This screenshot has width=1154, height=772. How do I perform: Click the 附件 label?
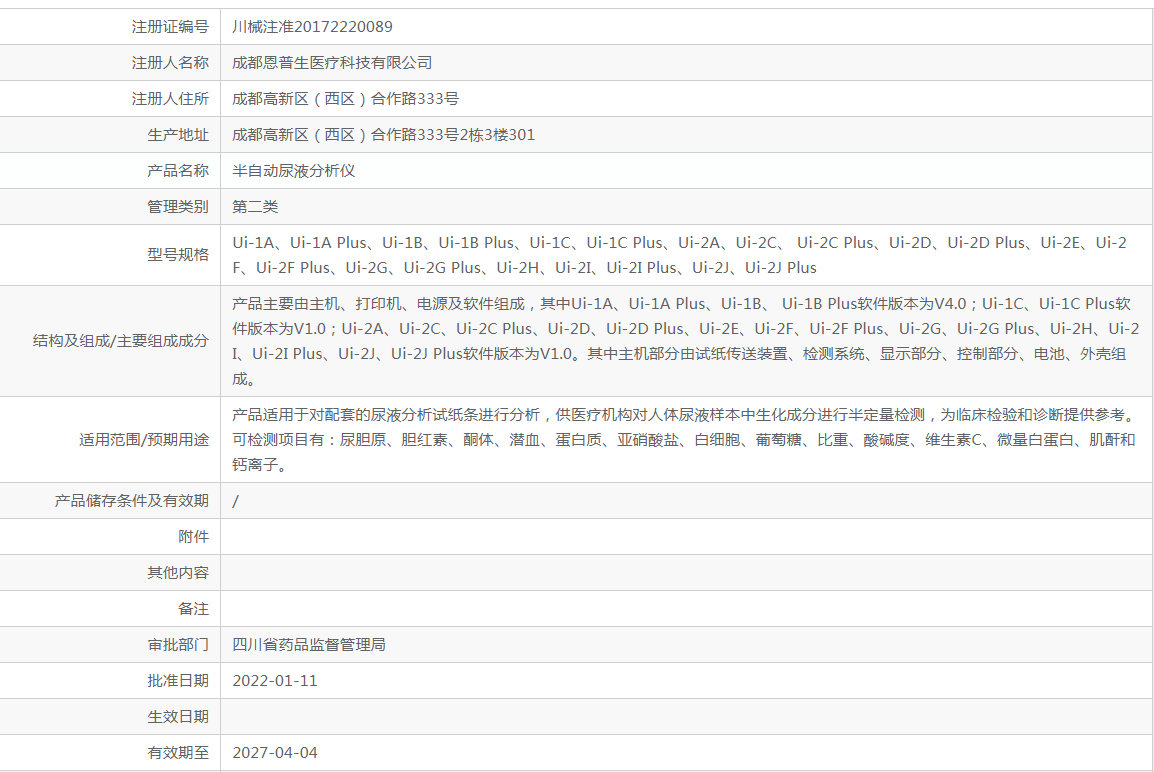point(194,536)
